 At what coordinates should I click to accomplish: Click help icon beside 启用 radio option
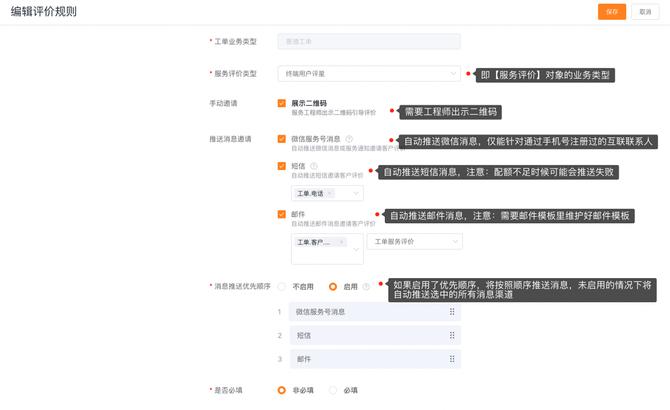coord(367,286)
